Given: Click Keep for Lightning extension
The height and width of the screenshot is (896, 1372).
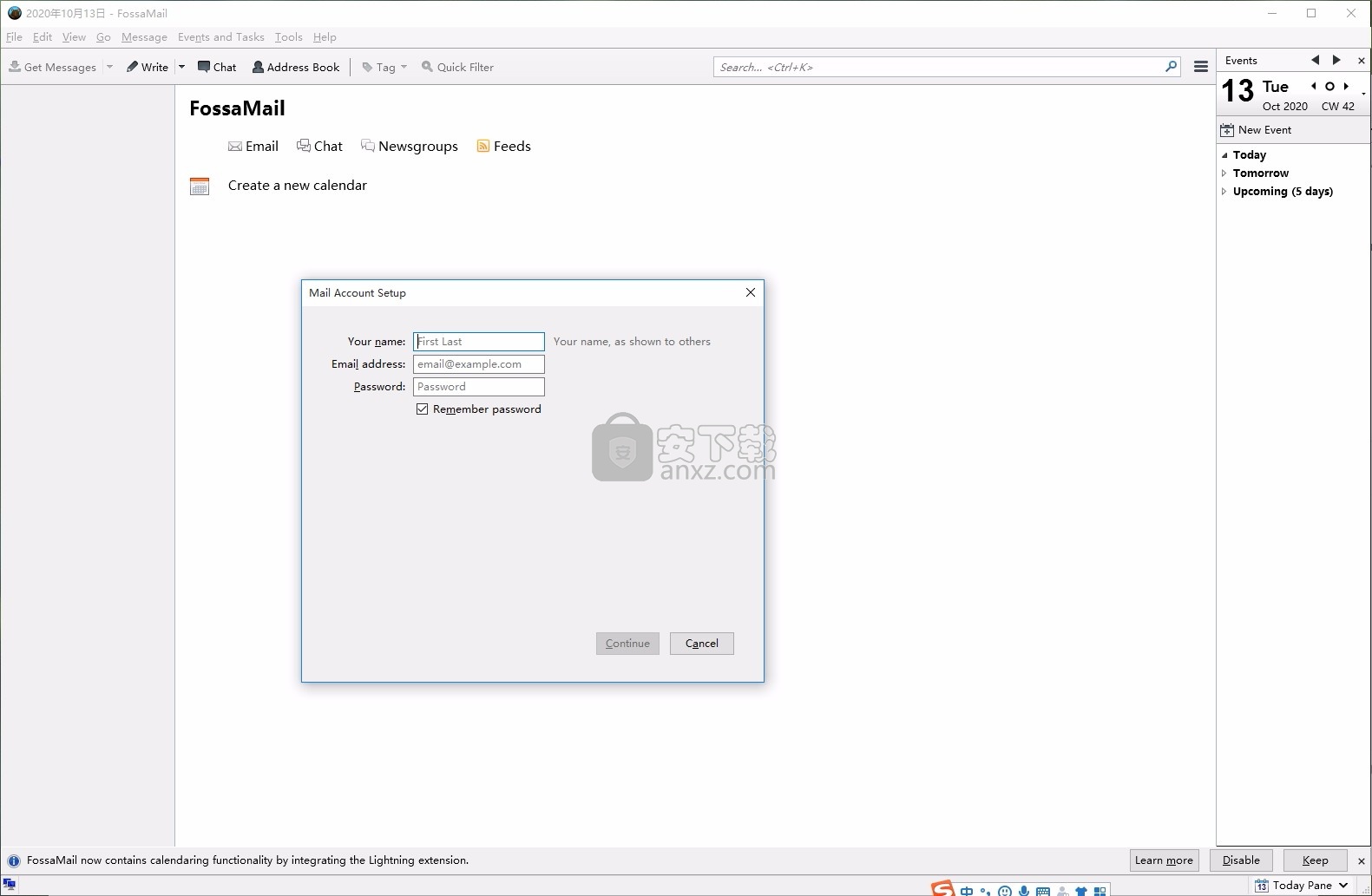Looking at the screenshot, I should [x=1315, y=860].
